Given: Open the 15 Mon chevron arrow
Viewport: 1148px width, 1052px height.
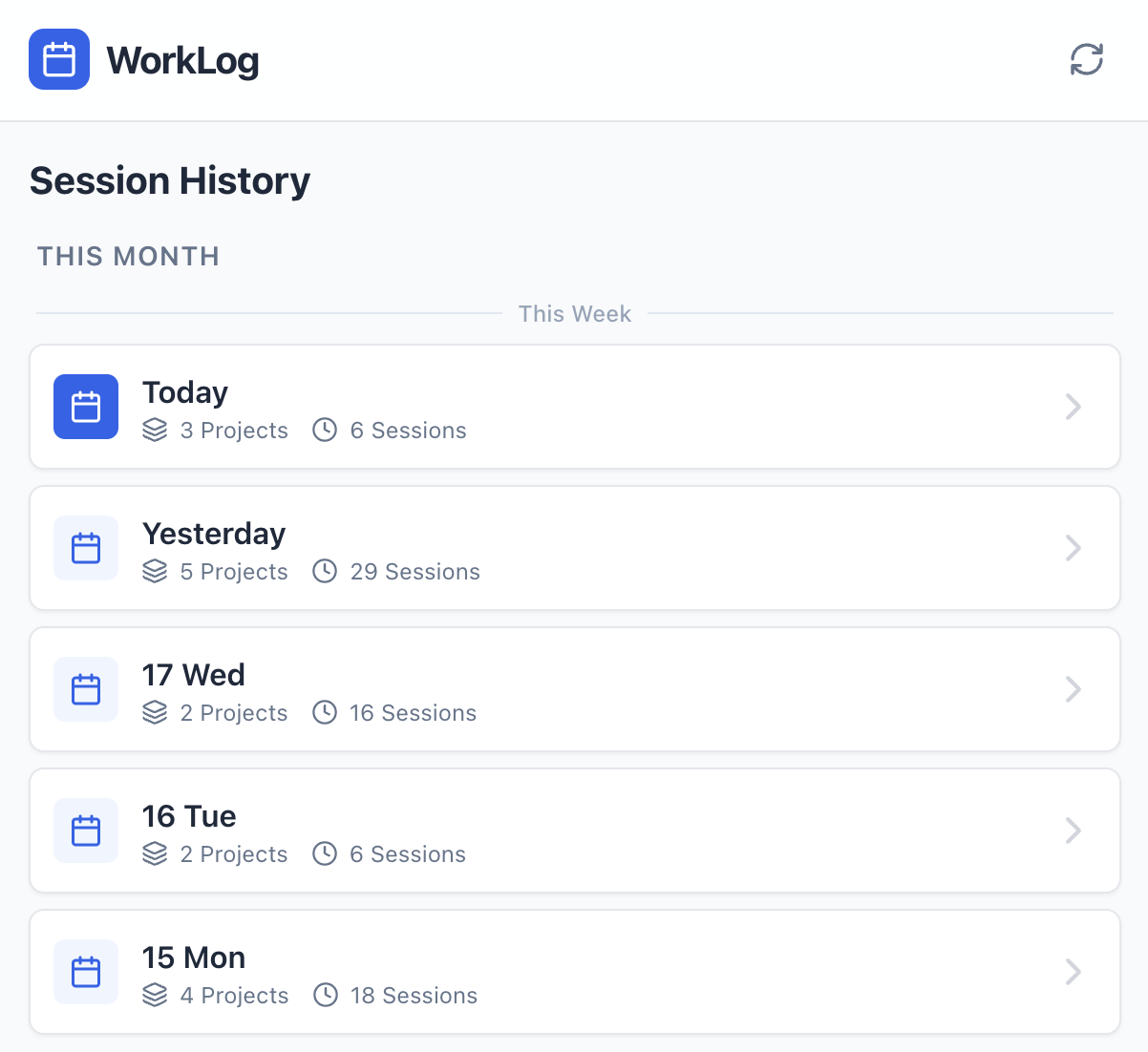Looking at the screenshot, I should pos(1073,972).
